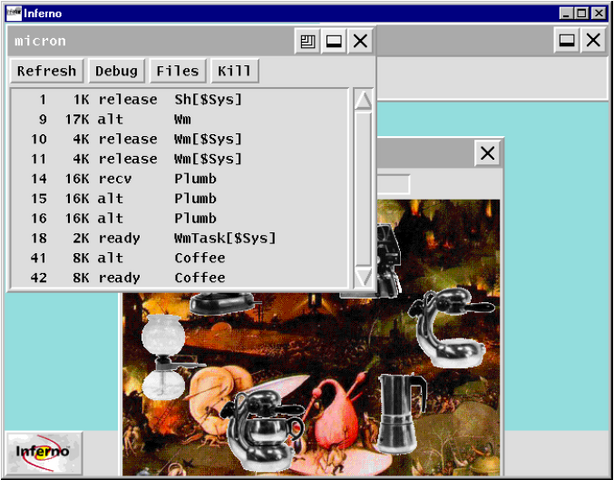The width and height of the screenshot is (614, 480).
Task: Select process 18 WmTask[$Sys] row
Action: 179,238
